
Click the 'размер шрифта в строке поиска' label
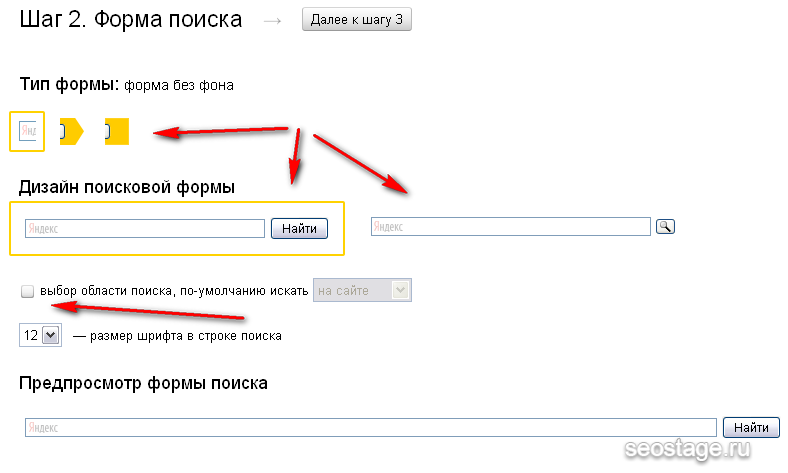coord(185,336)
